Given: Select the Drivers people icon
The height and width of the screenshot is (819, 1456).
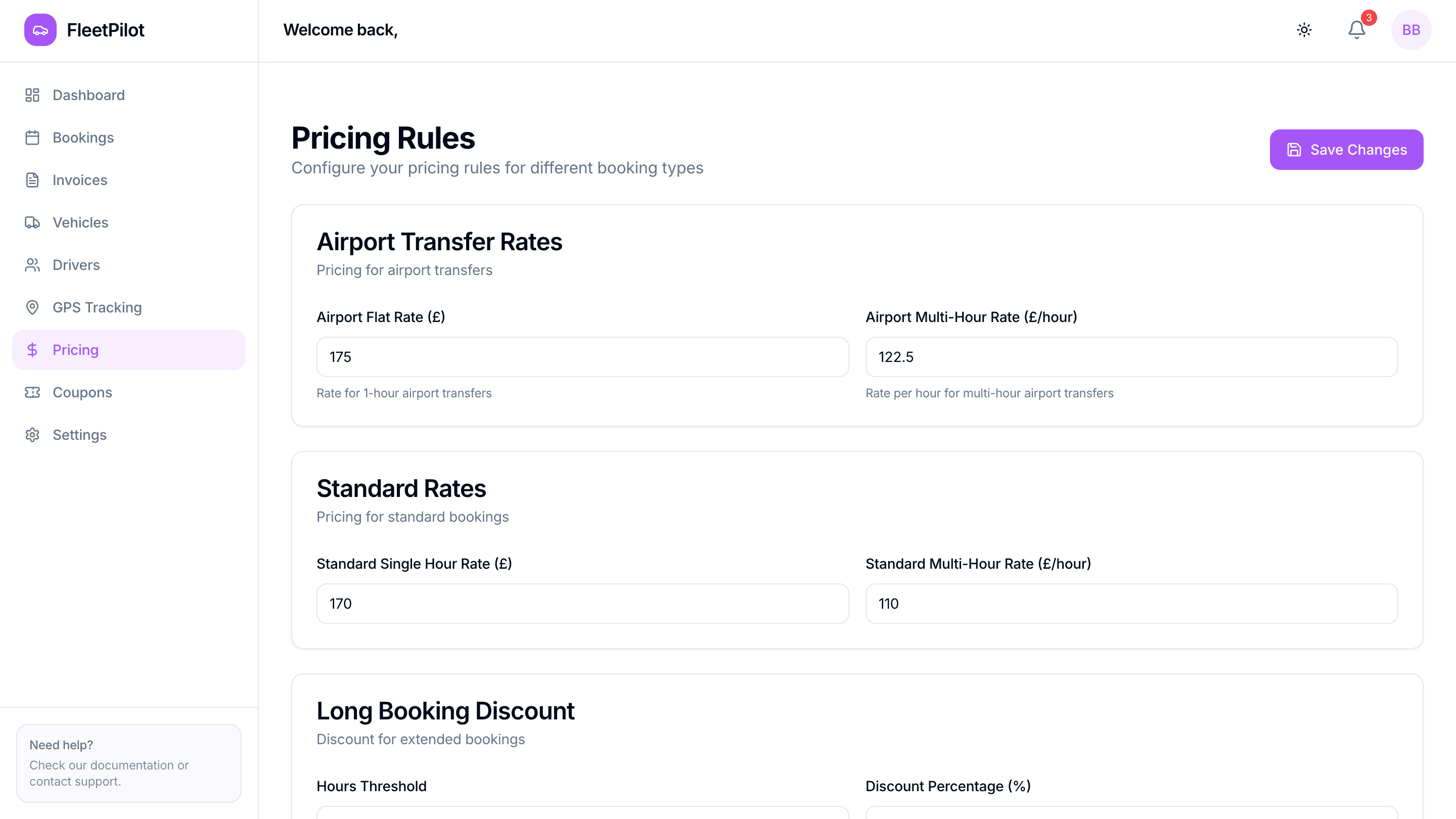Looking at the screenshot, I should (x=32, y=264).
